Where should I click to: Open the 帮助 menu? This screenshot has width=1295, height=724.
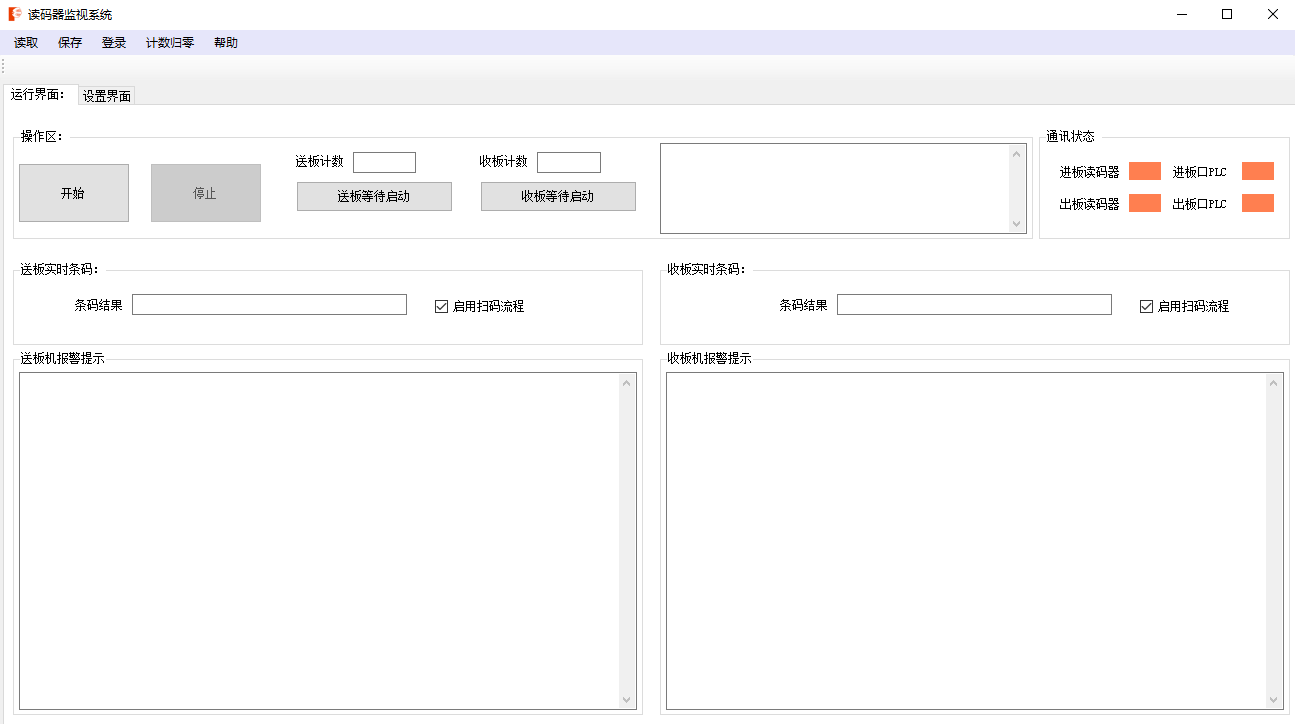226,43
